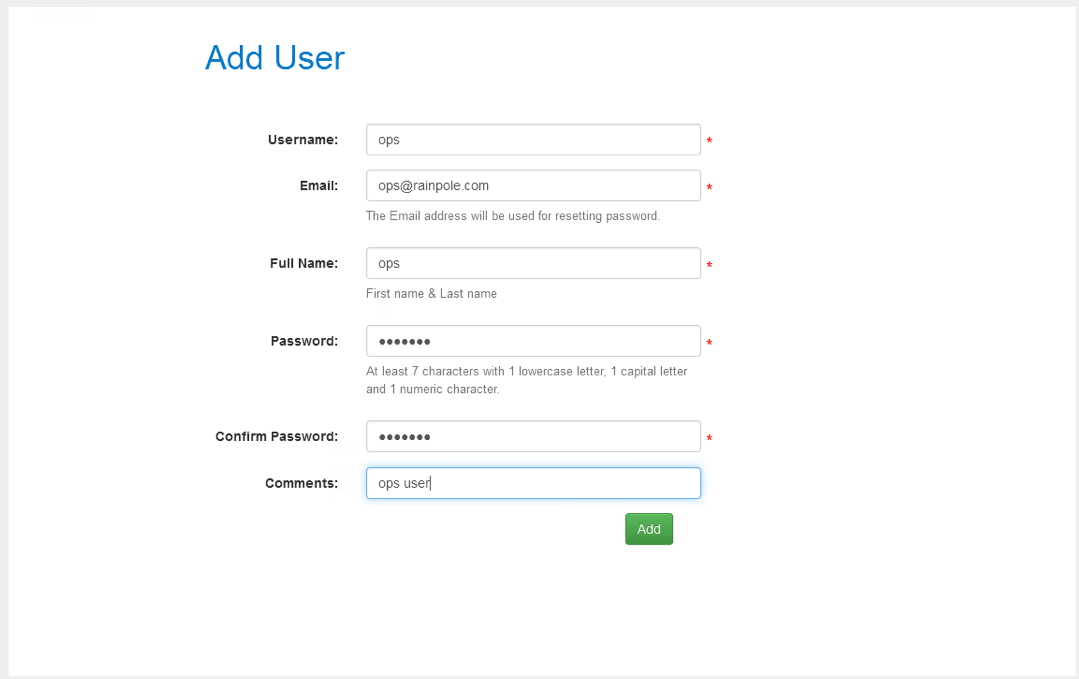Click the typed text 'ops user' in Comments
The width and height of the screenshot is (1079, 679).
(402, 483)
